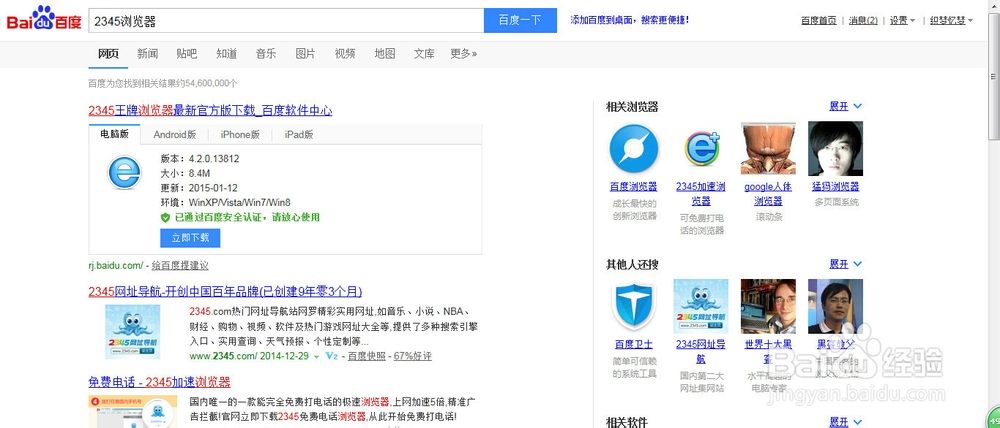This screenshot has height=428, width=1000.
Task: Open 世界十大黑客 thumbnail
Action: point(768,306)
